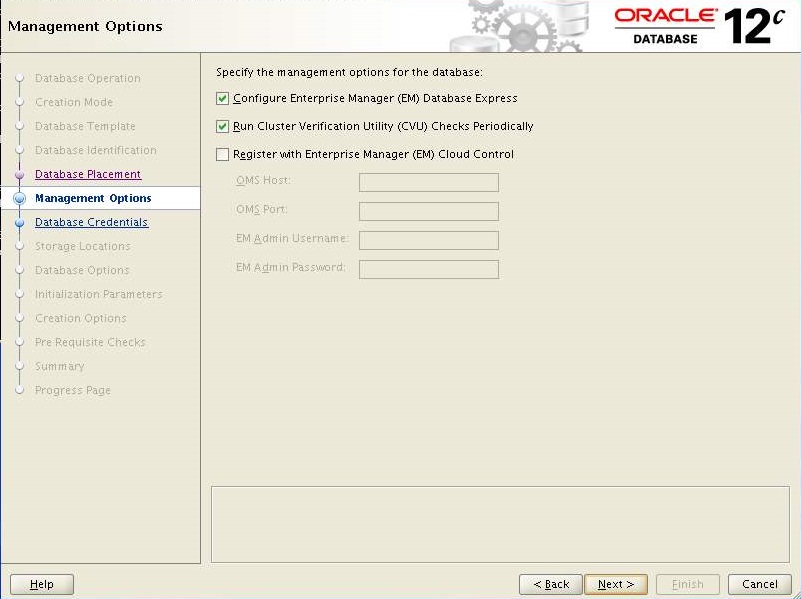This screenshot has height=599, width=801.
Task: Click the Initialization Parameters step label
Action: (99, 294)
